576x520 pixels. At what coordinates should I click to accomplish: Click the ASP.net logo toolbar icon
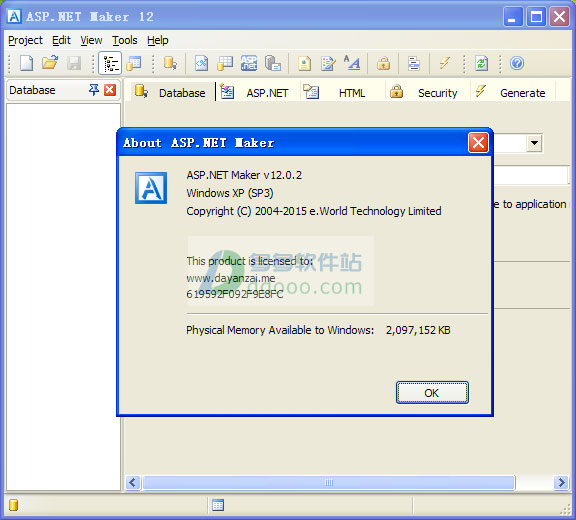[249, 63]
